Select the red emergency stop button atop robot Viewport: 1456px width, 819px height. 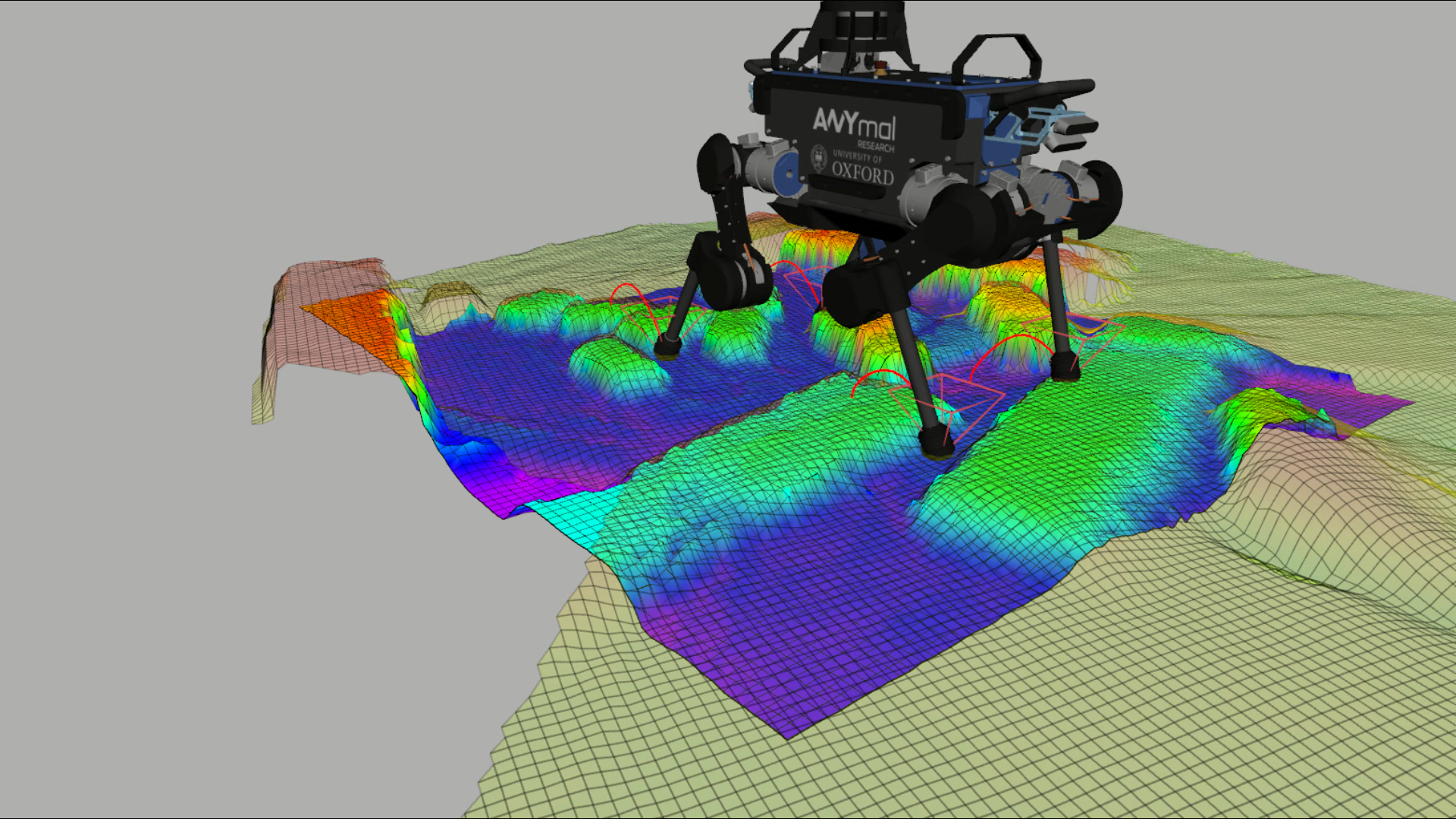(880, 70)
